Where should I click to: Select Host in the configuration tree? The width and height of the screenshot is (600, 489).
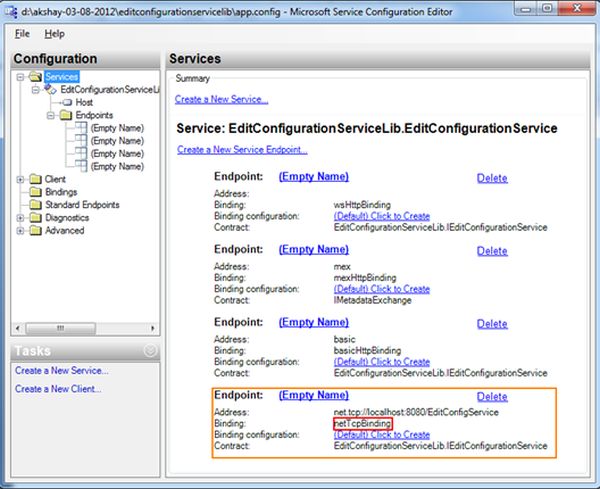[84, 103]
